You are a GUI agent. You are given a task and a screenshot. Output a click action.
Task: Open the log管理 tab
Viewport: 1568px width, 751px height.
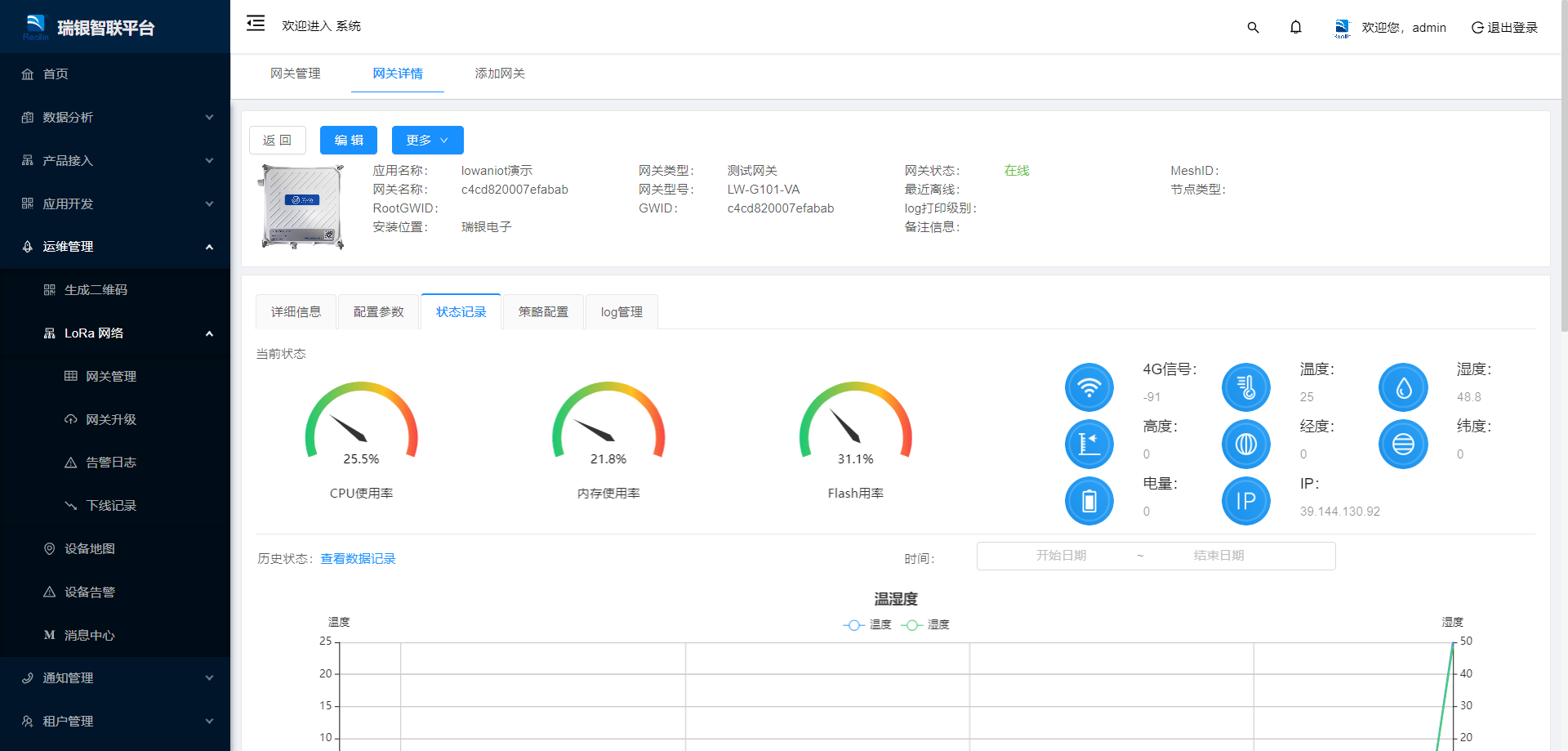pyautogui.click(x=621, y=312)
